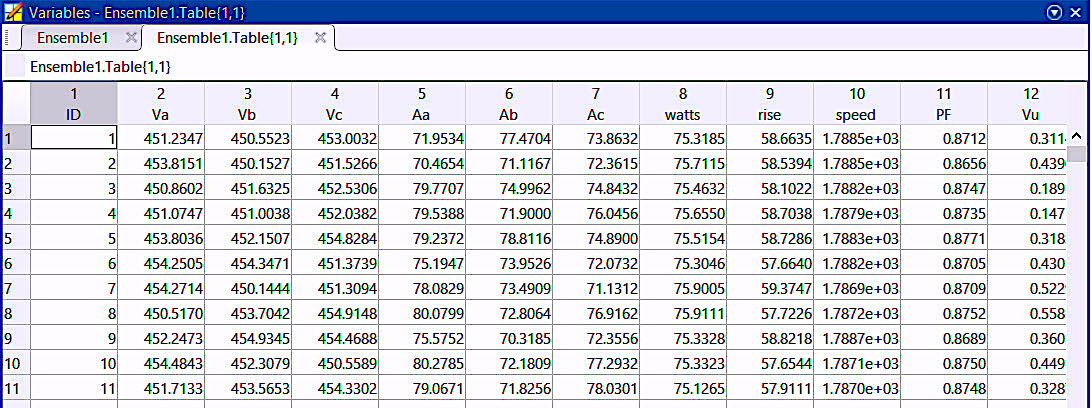This screenshot has height=408, width=1092.
Task: Select the Ensemble1.Table{1,1} tab
Action: (227, 38)
